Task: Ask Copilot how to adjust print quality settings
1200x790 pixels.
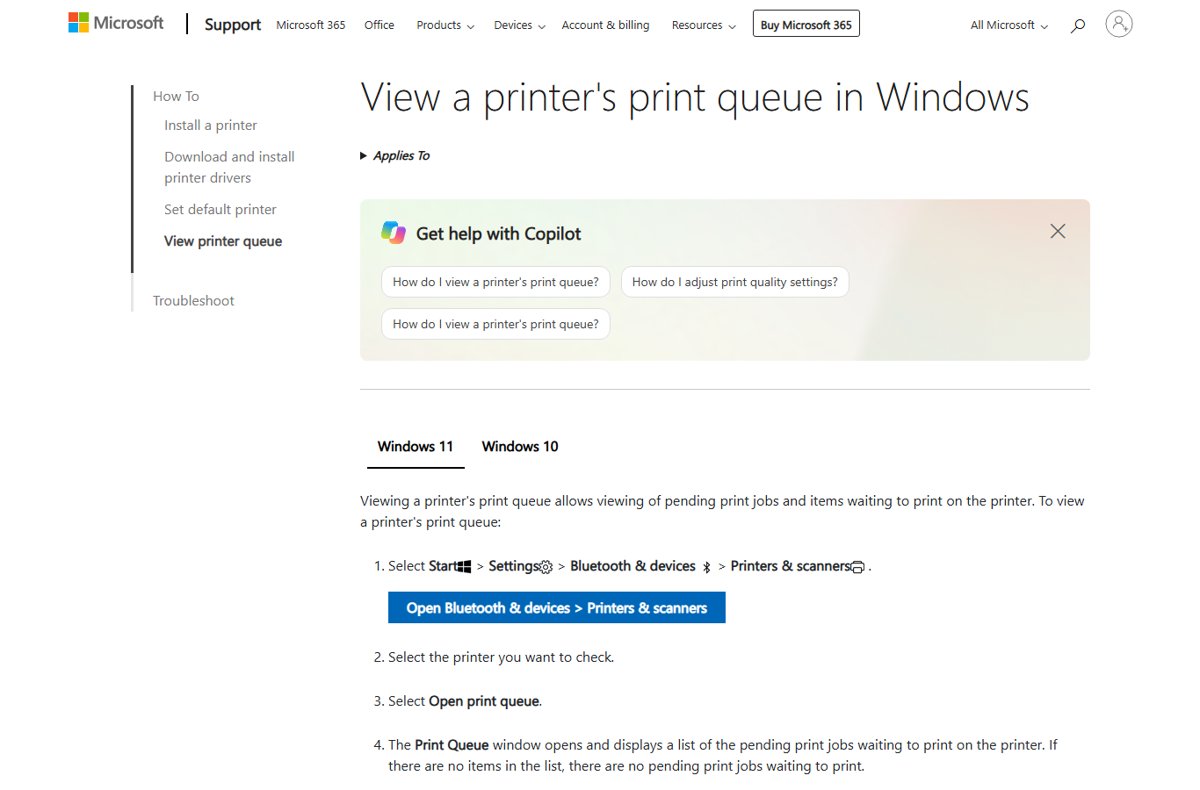Action: click(735, 282)
